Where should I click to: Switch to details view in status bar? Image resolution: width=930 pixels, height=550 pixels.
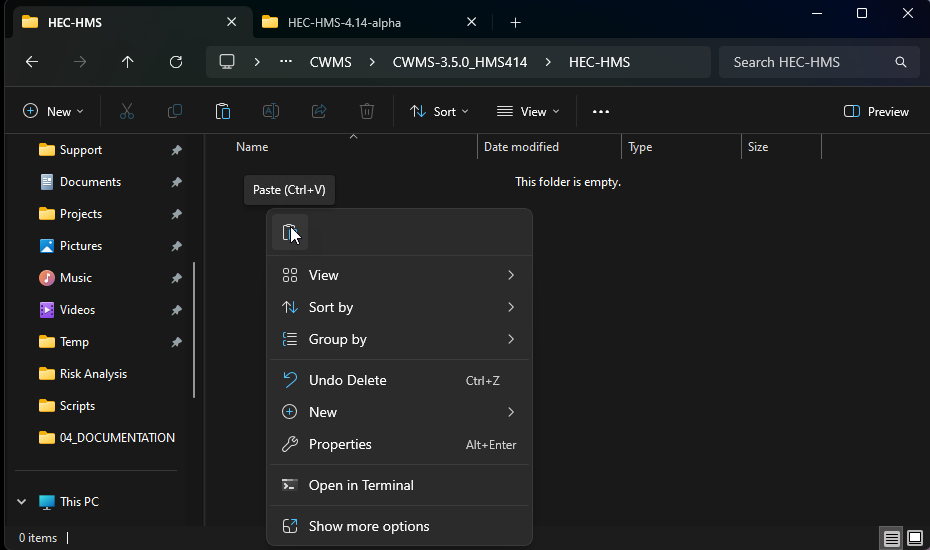coord(891,538)
